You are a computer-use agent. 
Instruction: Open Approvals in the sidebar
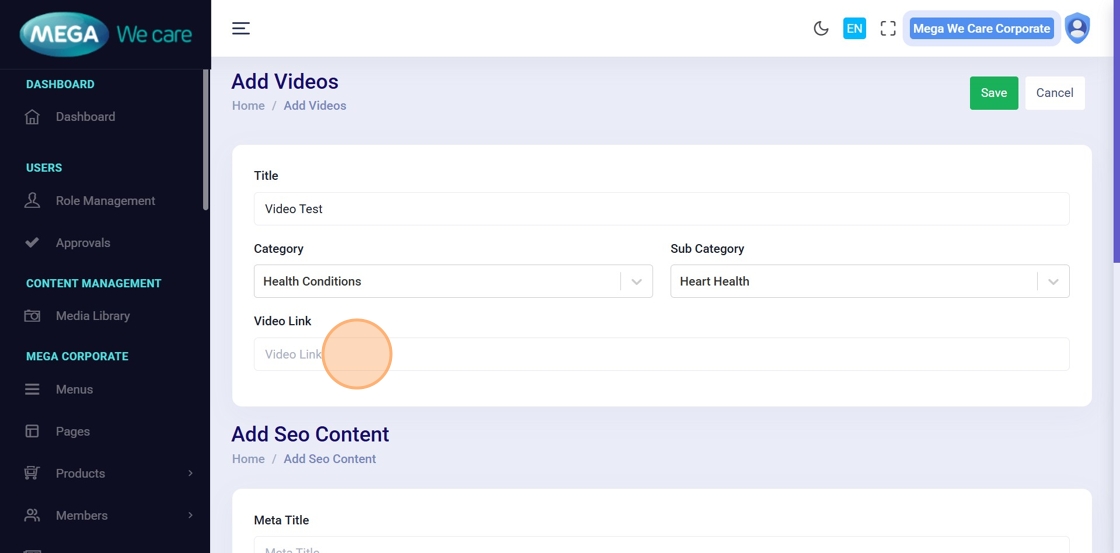click(83, 243)
